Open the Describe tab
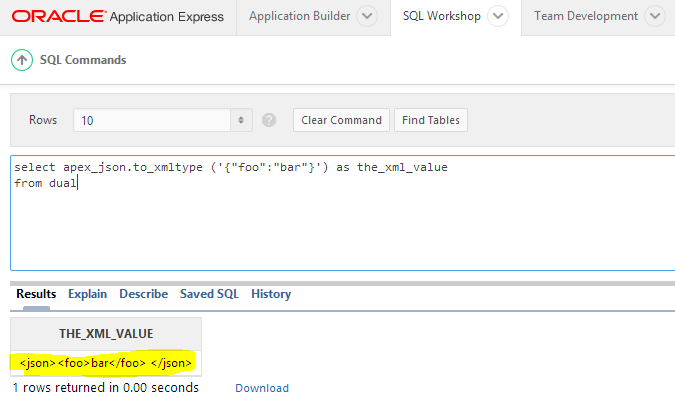Screen dimensions: 675x420 144,294
